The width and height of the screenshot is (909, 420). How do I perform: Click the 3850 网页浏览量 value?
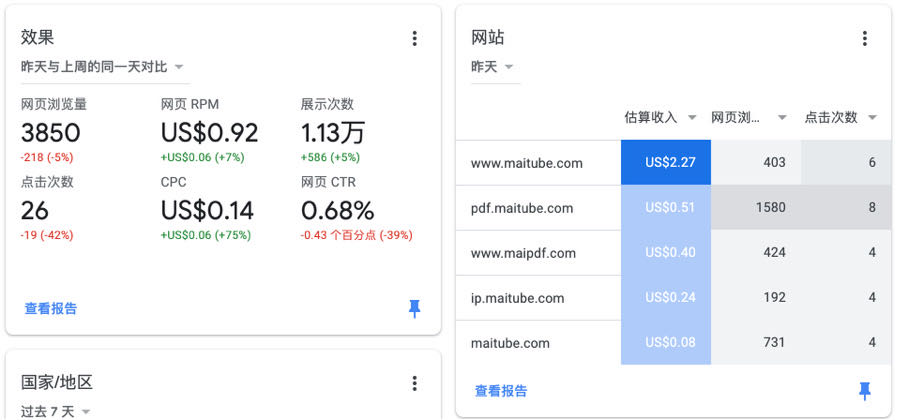pyautogui.click(x=50, y=133)
